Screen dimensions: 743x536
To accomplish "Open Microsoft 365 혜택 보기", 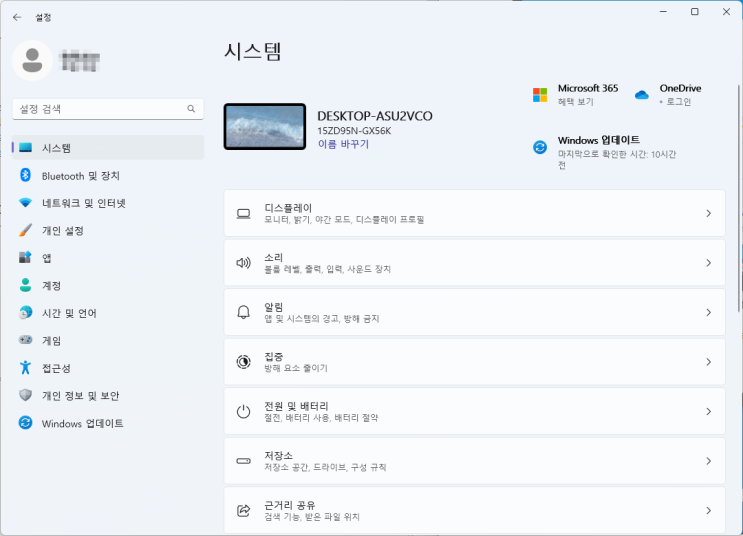I will (576, 102).
